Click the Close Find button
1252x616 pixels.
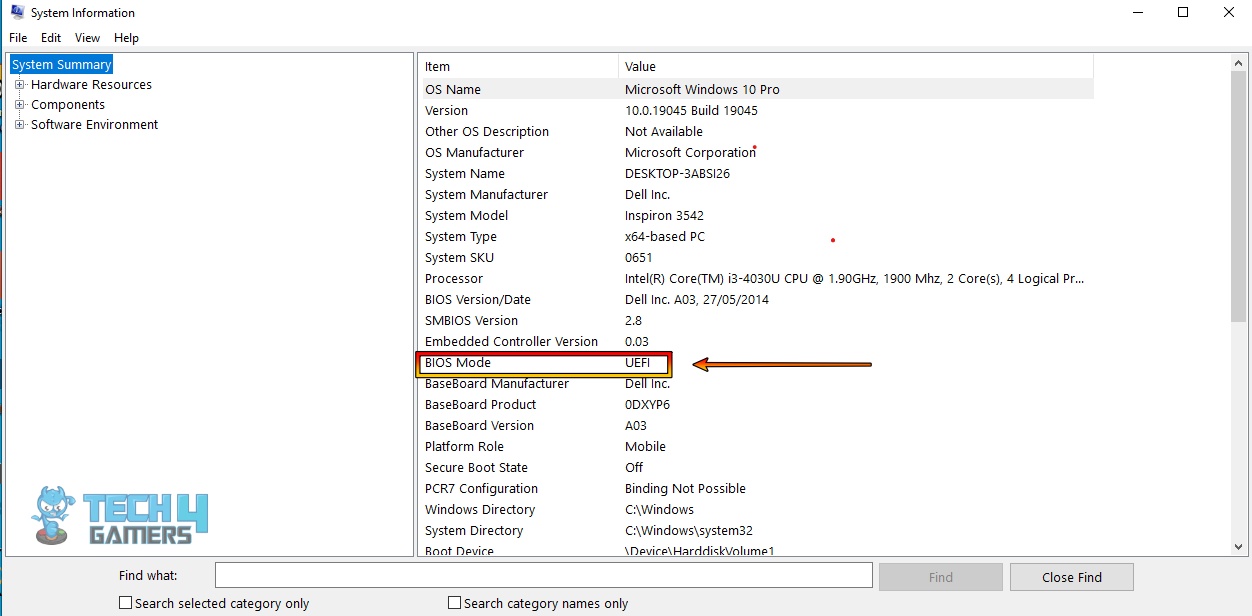tap(1071, 577)
